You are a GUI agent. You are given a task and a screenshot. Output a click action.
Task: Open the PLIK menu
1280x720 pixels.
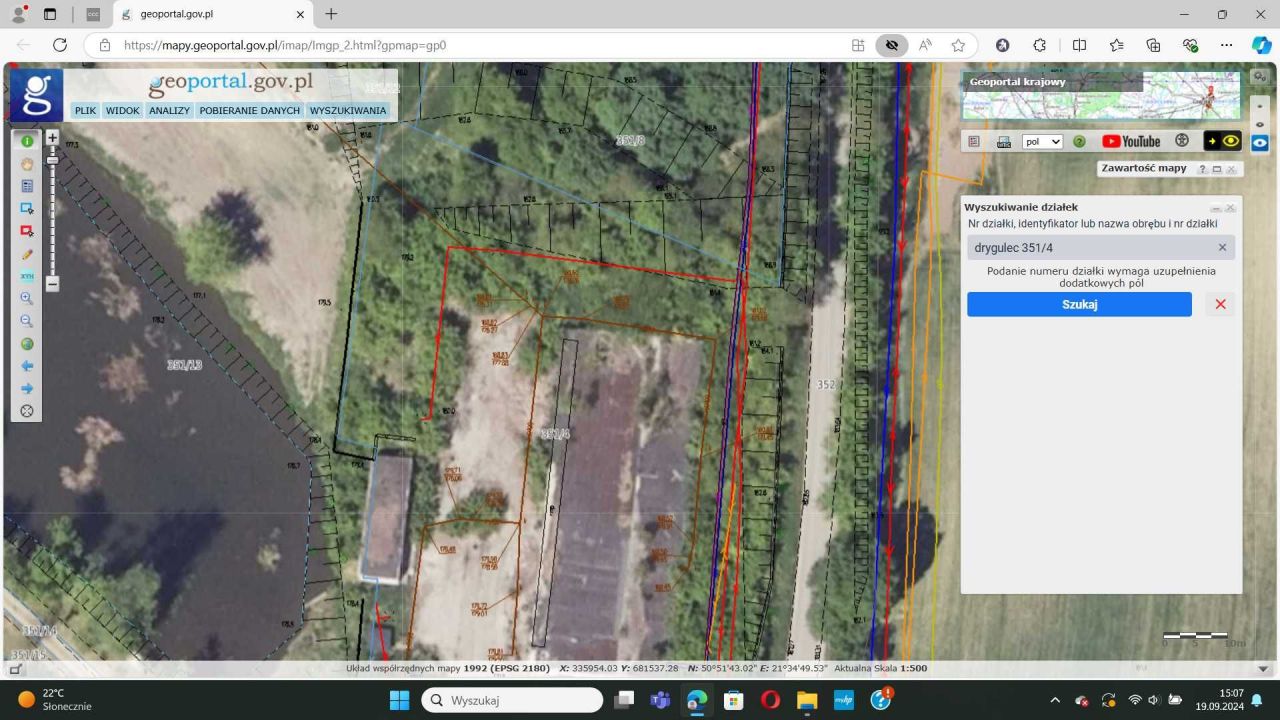(x=86, y=111)
